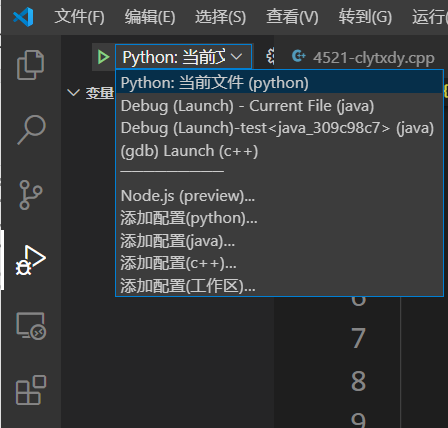This screenshot has width=448, height=428.
Task: Choose Debug (Launch)-test<java_309c98c7> (java)
Action: 279,128
